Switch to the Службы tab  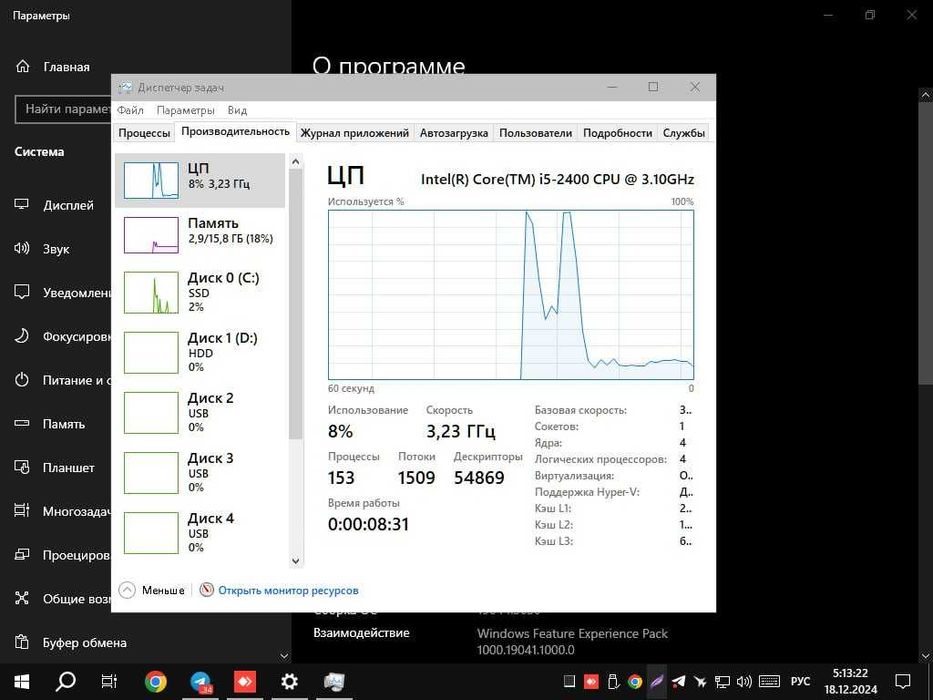pos(684,133)
